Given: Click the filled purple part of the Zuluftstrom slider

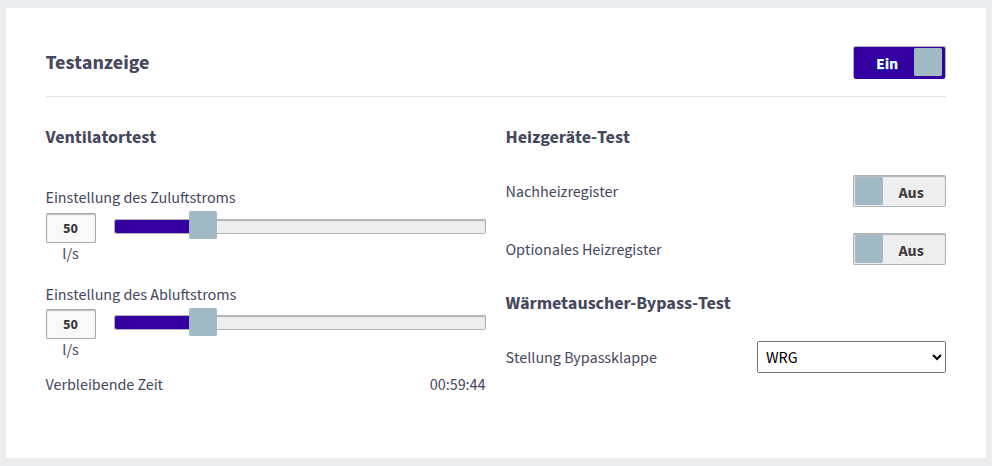Looking at the screenshot, I should (x=152, y=226).
